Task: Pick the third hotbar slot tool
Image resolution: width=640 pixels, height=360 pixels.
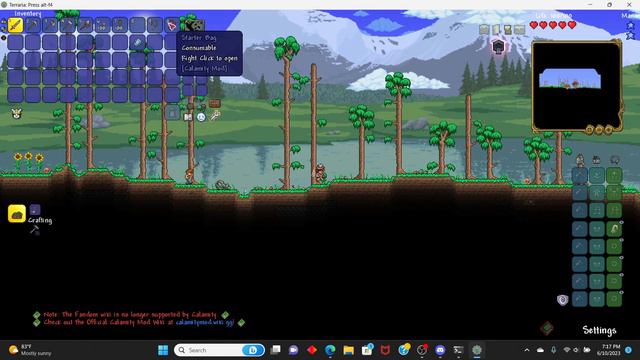Action: tap(50, 25)
